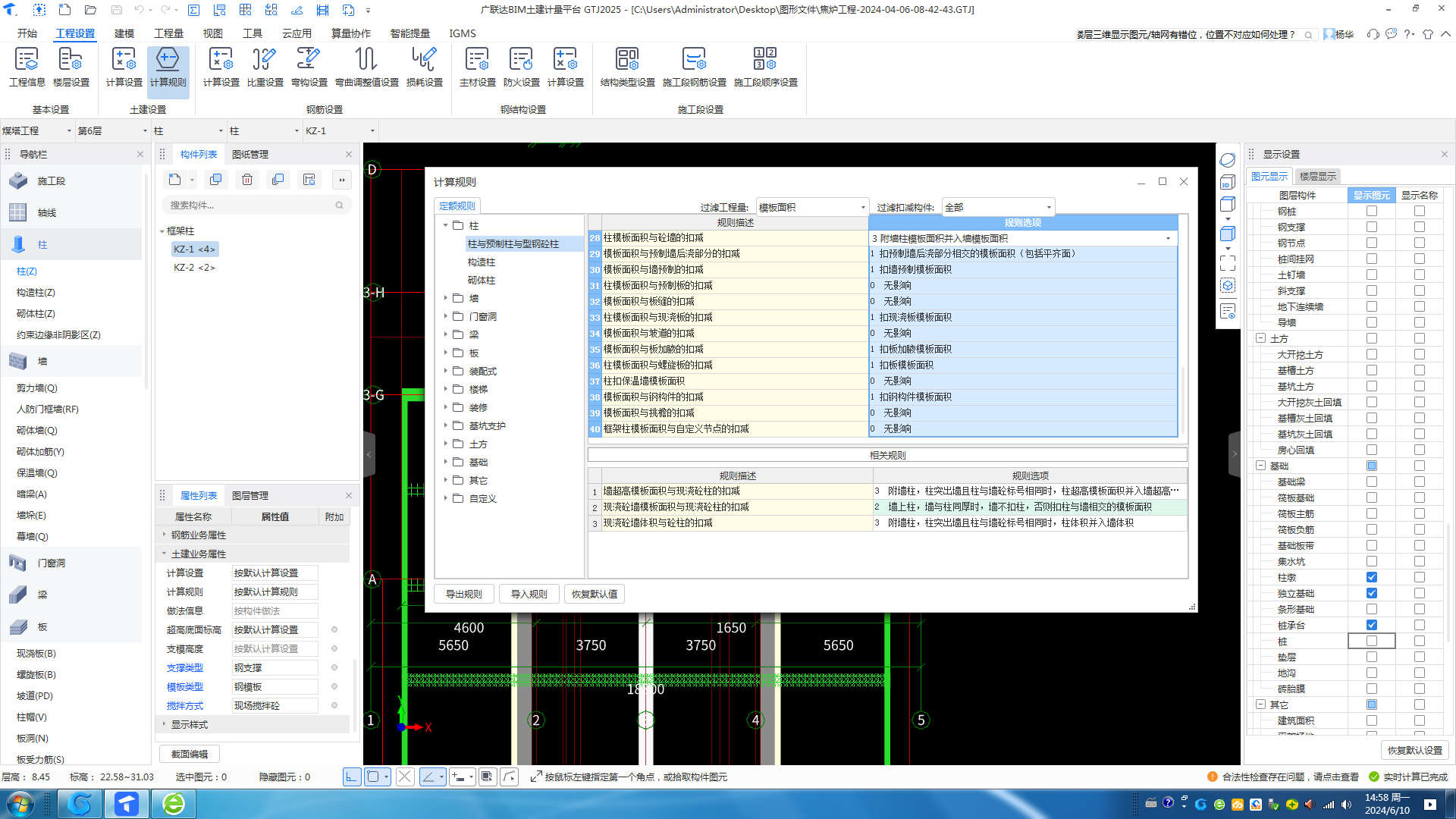This screenshot has height=819, width=1456.
Task: Click 导出规则 button
Action: point(464,595)
